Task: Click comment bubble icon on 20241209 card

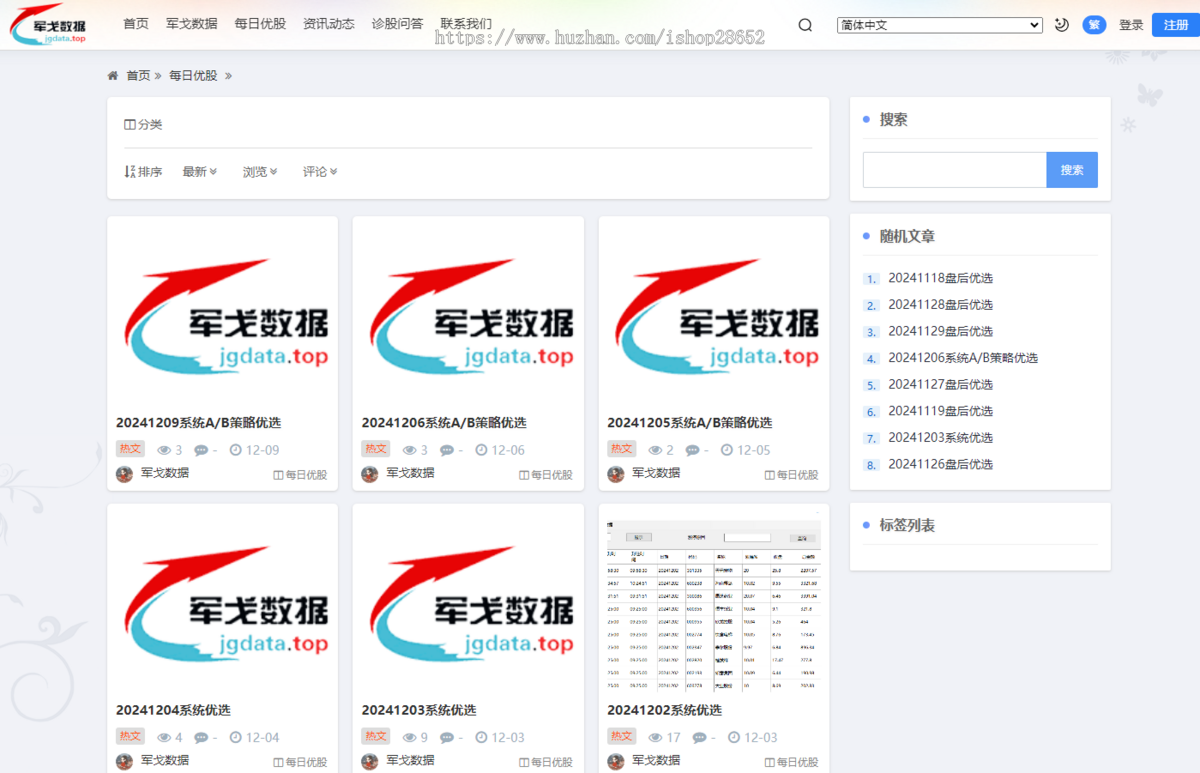Action: (x=201, y=450)
